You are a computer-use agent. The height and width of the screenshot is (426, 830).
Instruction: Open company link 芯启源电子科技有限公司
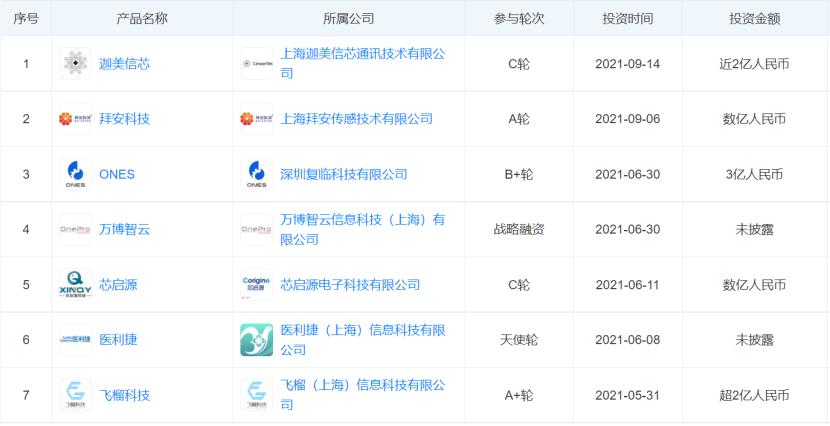(x=350, y=285)
